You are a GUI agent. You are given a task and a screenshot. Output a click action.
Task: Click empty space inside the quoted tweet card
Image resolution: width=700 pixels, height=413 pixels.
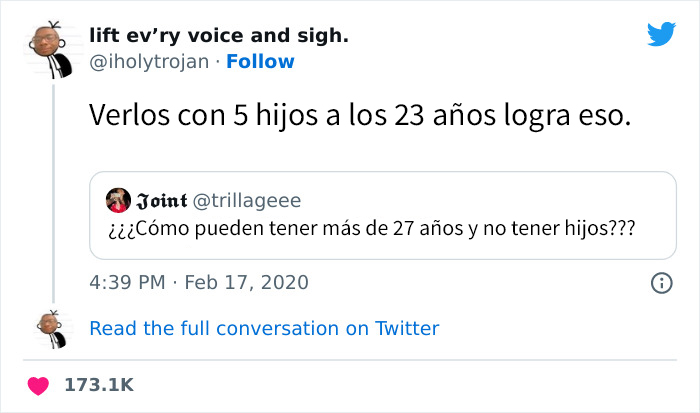coord(550,200)
